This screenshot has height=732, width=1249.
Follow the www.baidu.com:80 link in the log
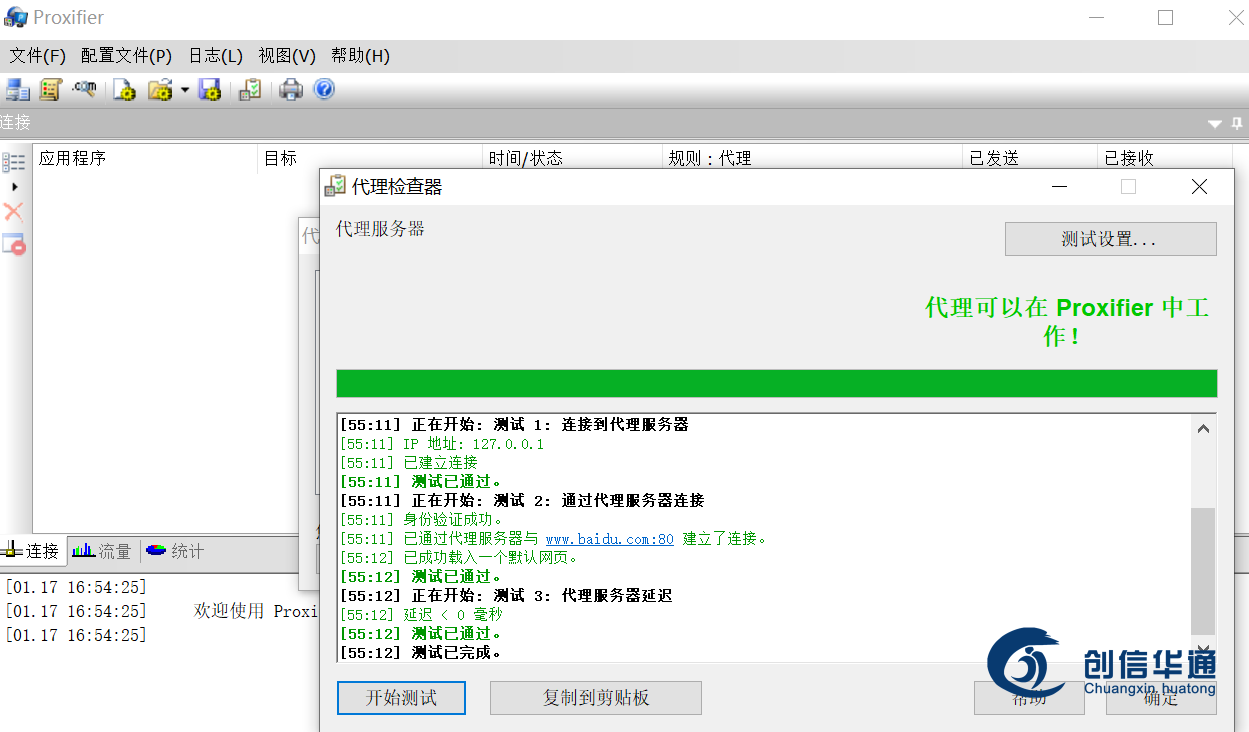(x=610, y=539)
